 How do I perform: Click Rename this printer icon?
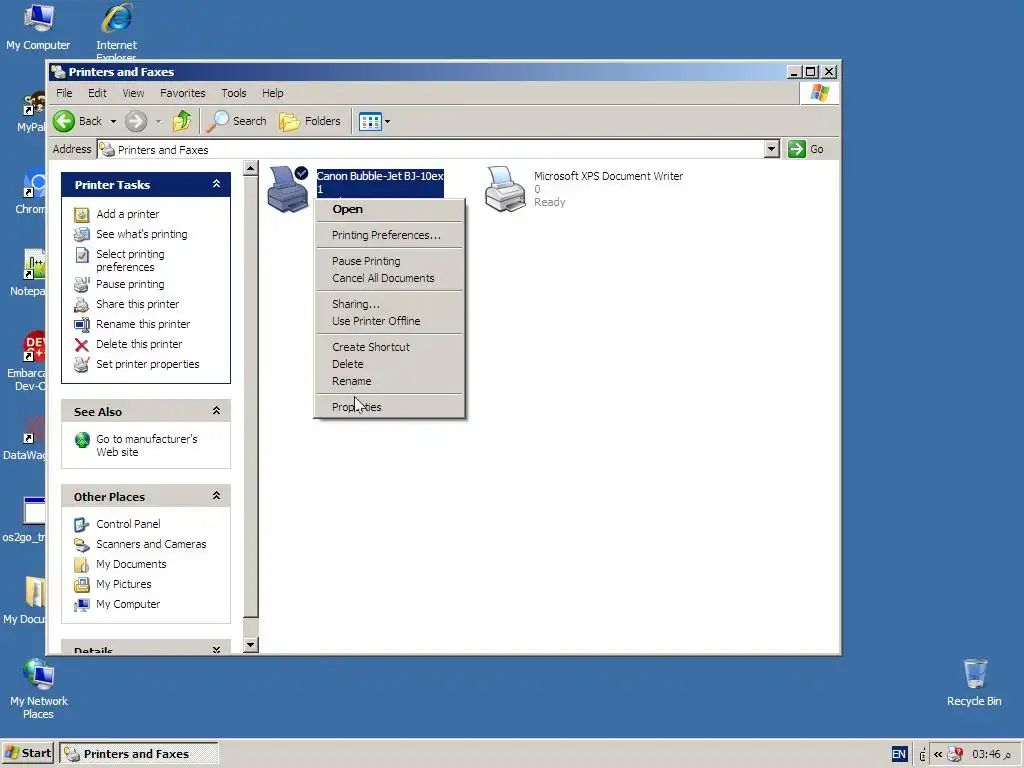point(82,325)
